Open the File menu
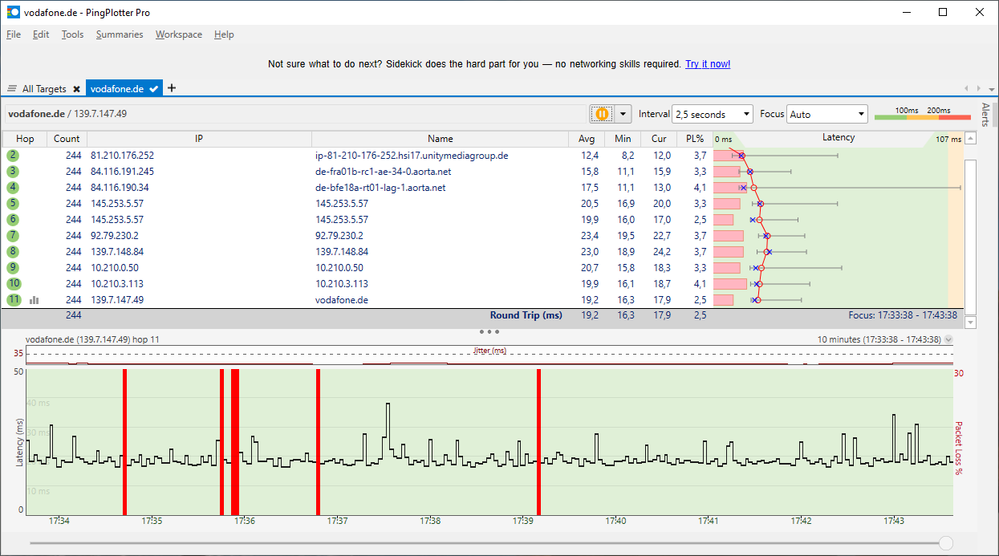This screenshot has width=999, height=556. pyautogui.click(x=13, y=34)
